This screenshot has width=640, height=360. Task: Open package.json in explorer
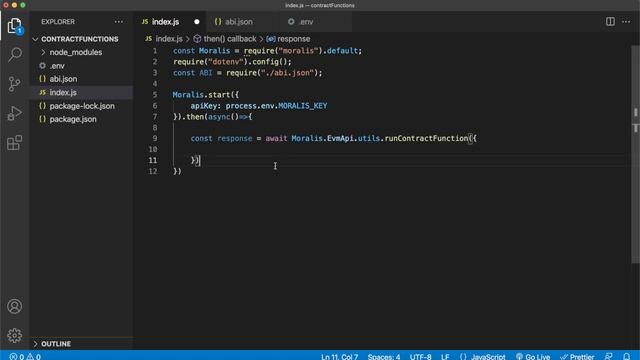click(x=73, y=119)
